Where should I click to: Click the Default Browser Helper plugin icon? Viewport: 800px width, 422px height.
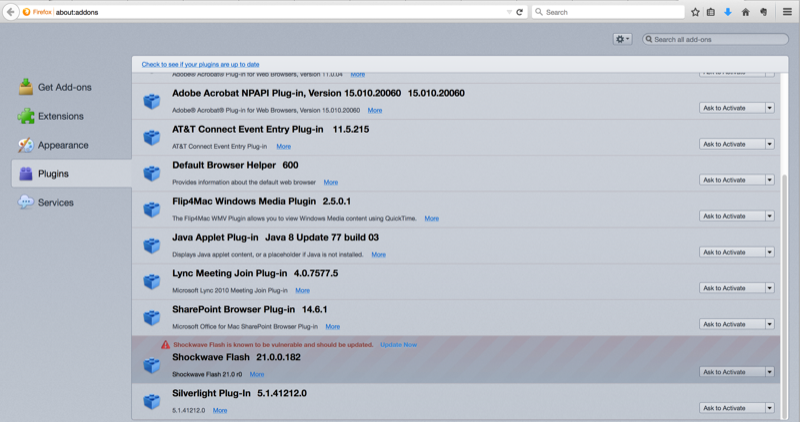[152, 173]
